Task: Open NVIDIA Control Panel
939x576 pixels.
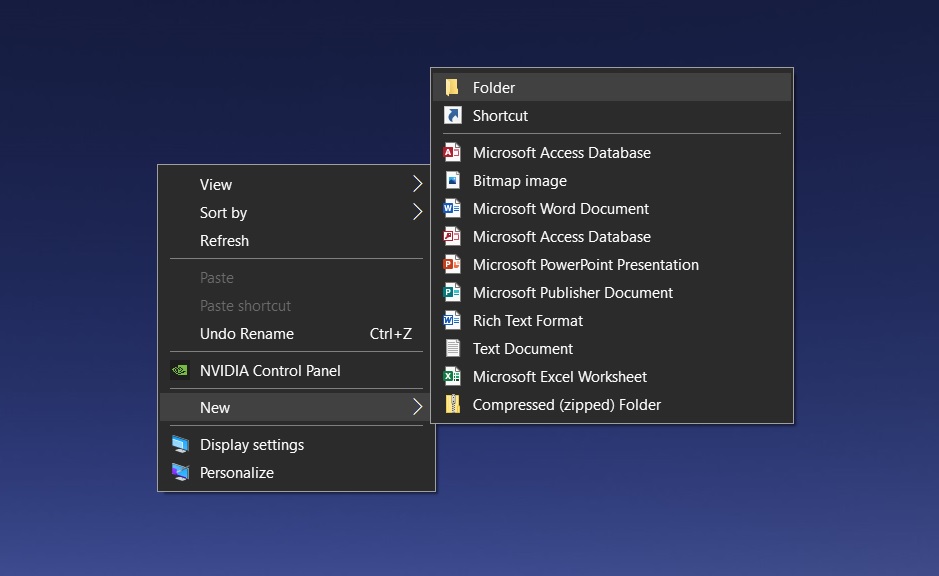Action: coord(296,371)
